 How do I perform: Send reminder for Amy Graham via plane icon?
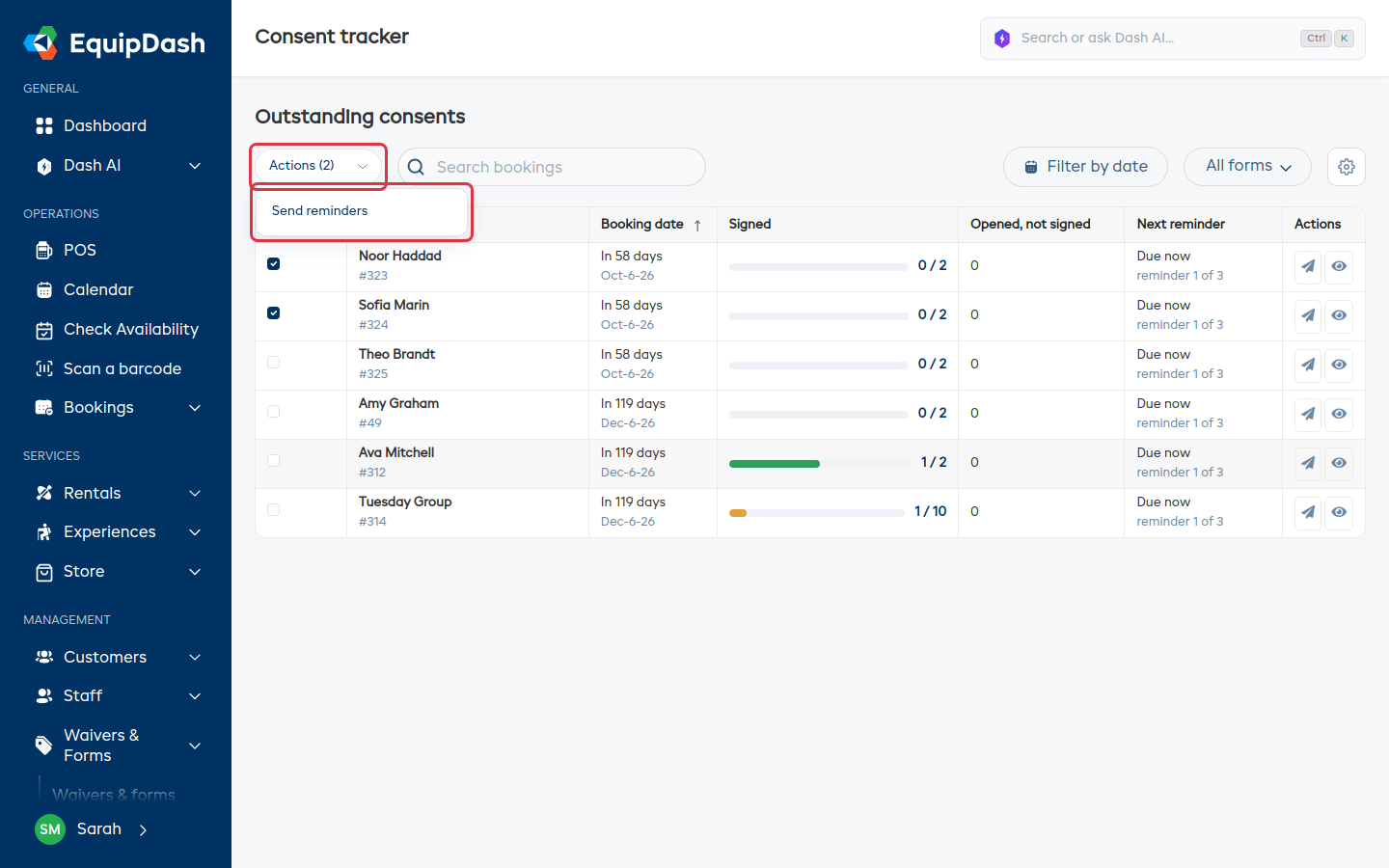pos(1308,415)
